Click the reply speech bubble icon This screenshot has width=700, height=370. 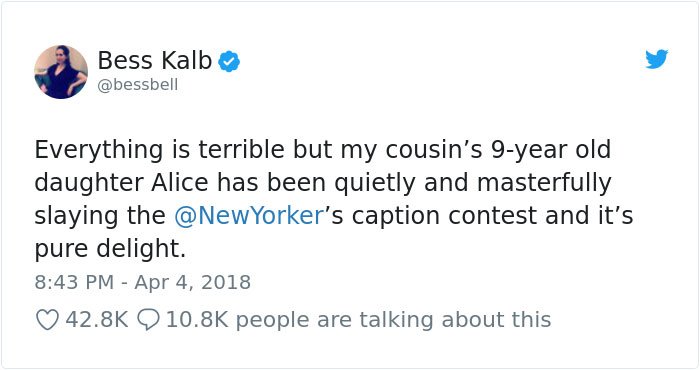(148, 320)
